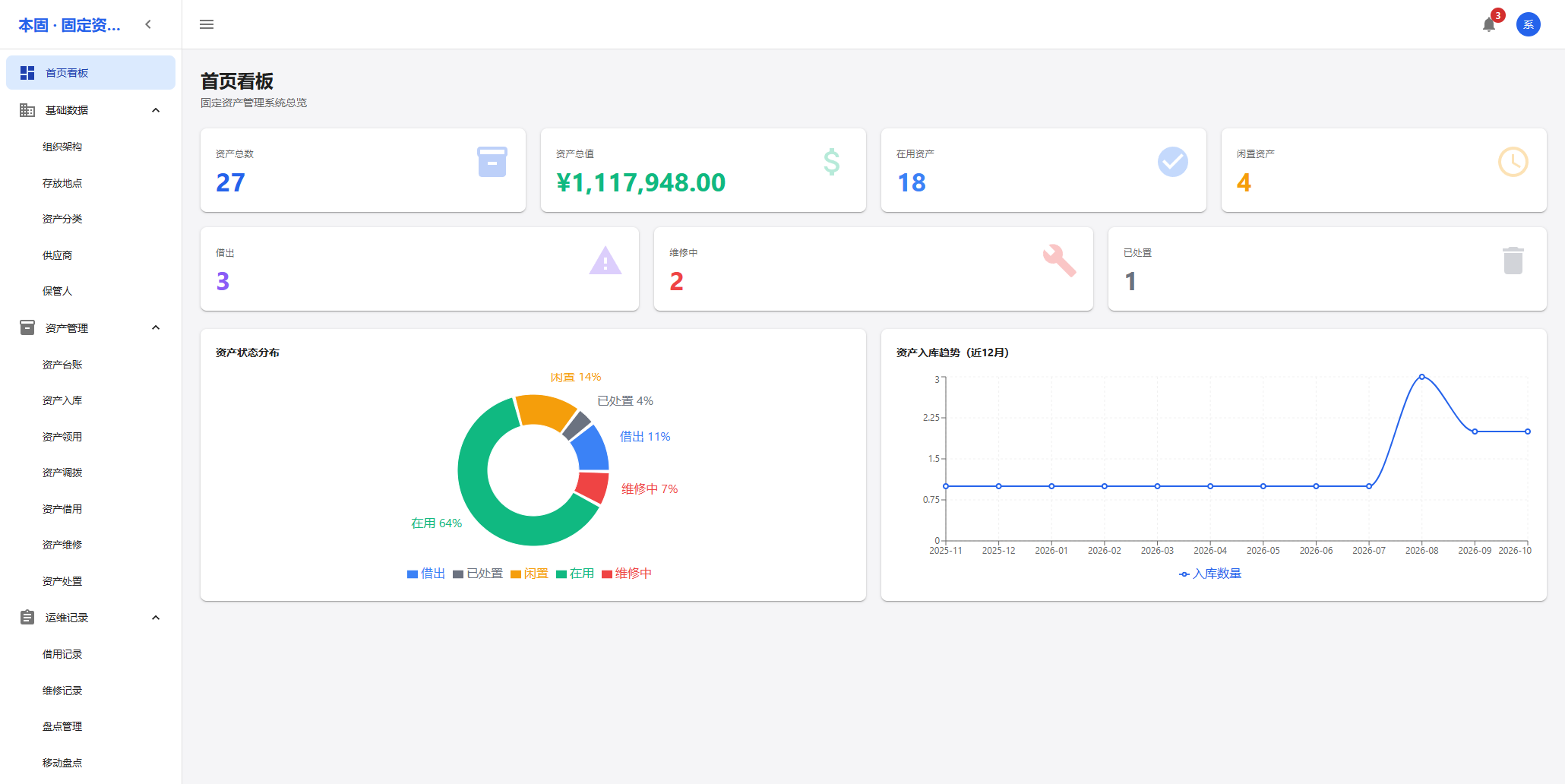Click the checkmark icon in 在用资产 card
Screen dimensions: 1565x784
(1173, 162)
